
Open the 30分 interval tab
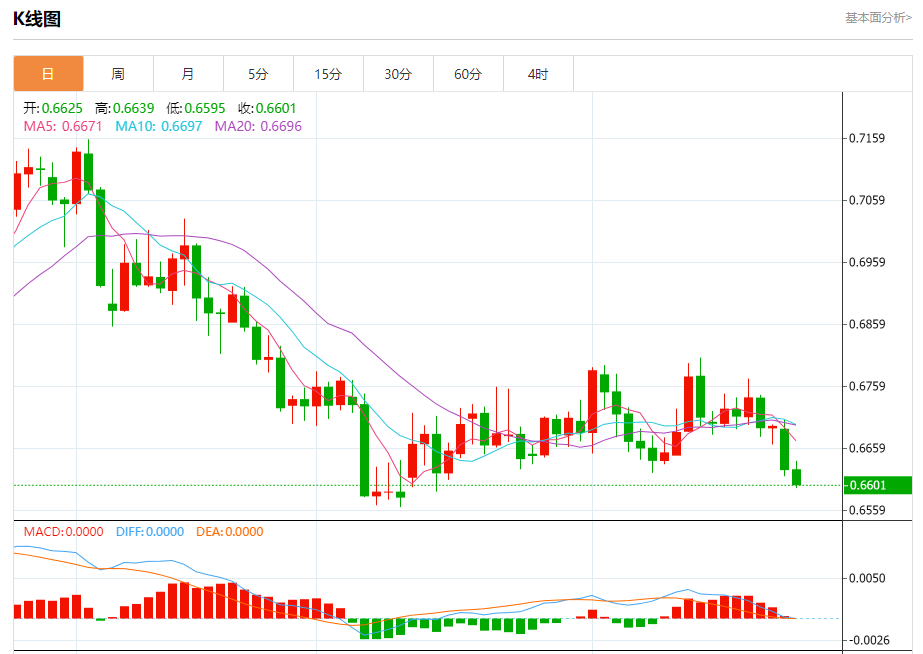click(399, 74)
